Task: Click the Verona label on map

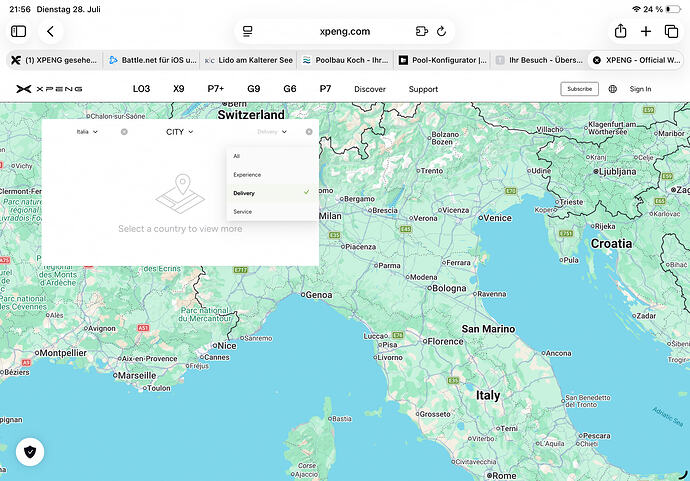Action: (425, 218)
